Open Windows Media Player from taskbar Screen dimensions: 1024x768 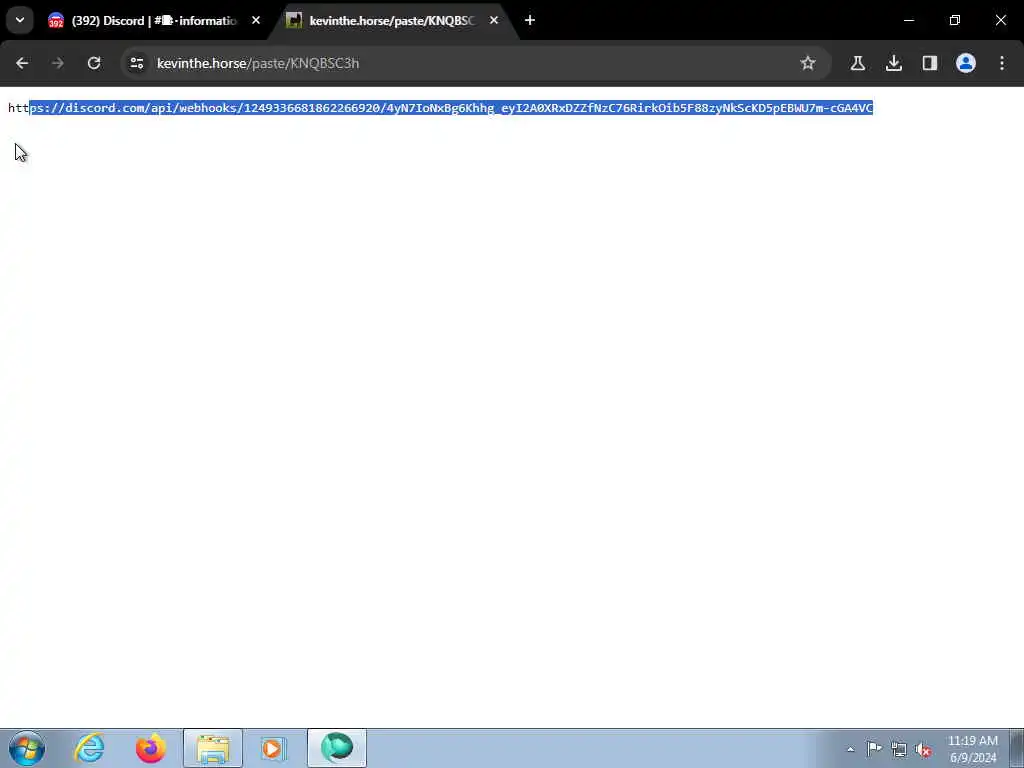pos(272,748)
